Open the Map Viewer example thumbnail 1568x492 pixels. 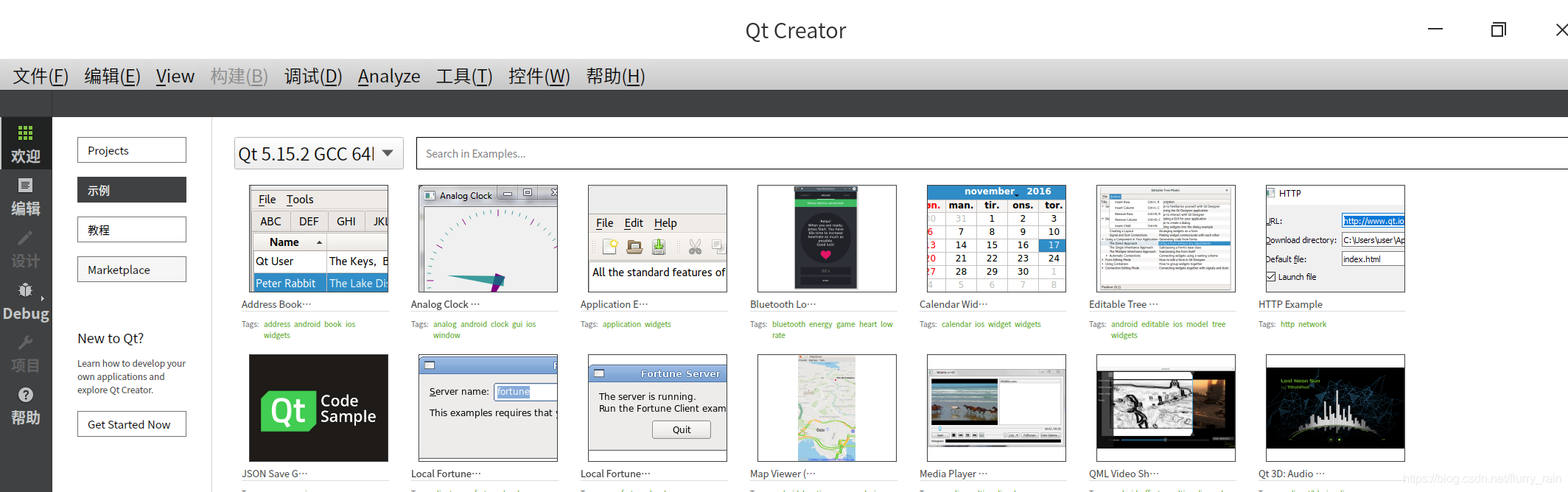(x=827, y=408)
